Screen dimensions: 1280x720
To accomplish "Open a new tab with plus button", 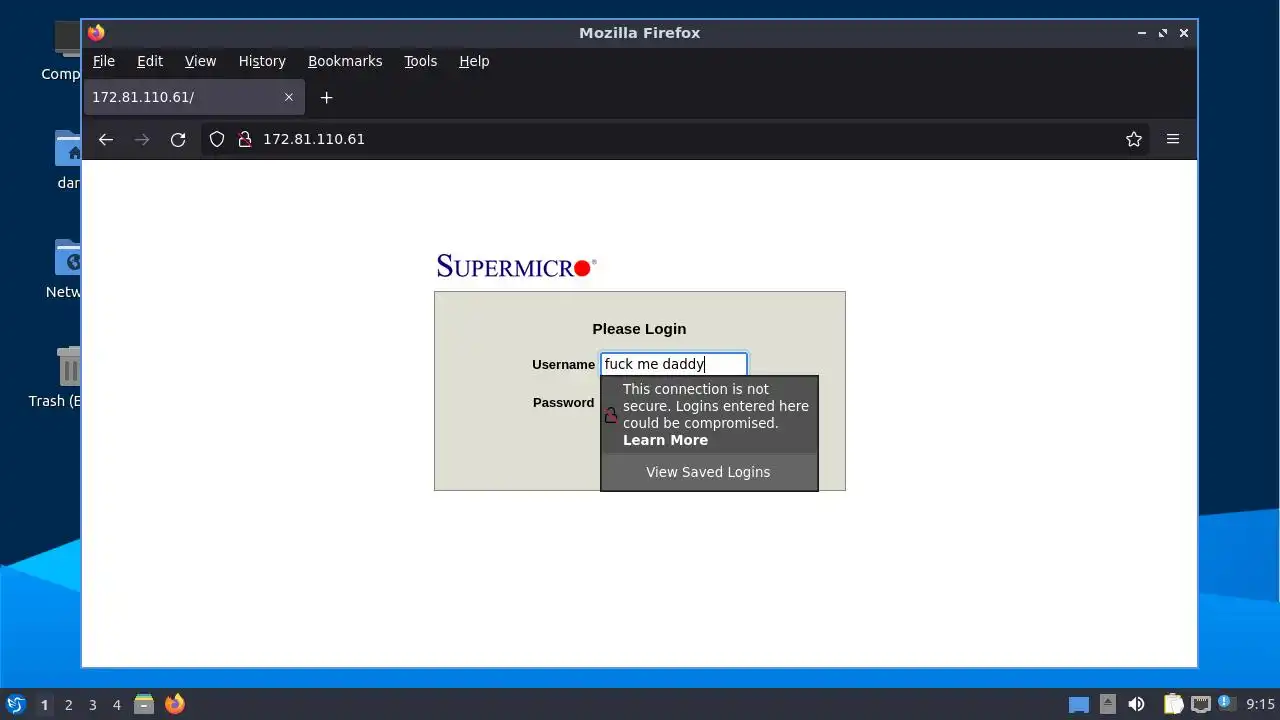I will coord(326,97).
